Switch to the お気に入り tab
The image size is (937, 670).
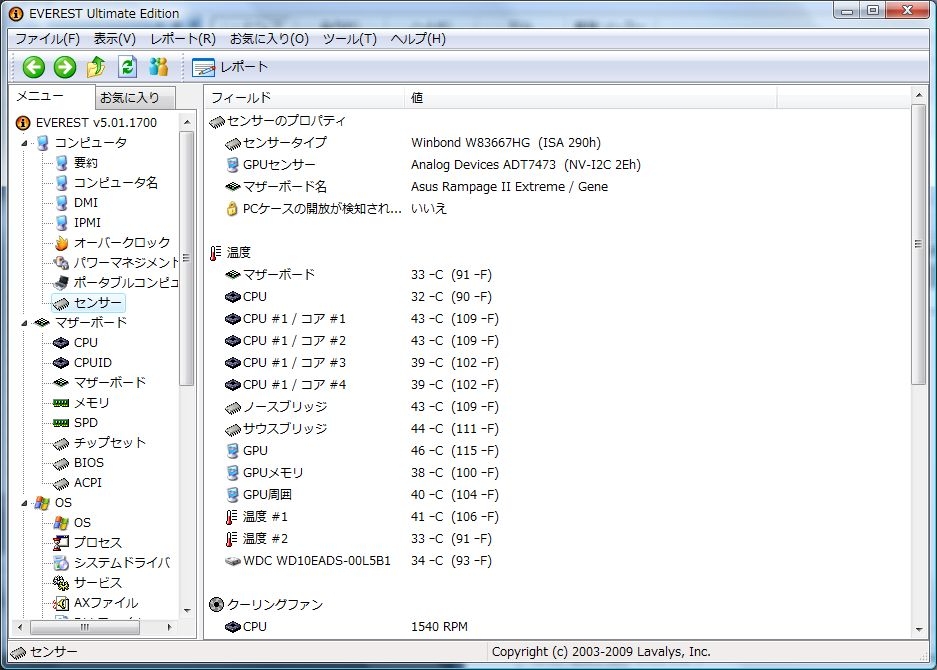134,97
